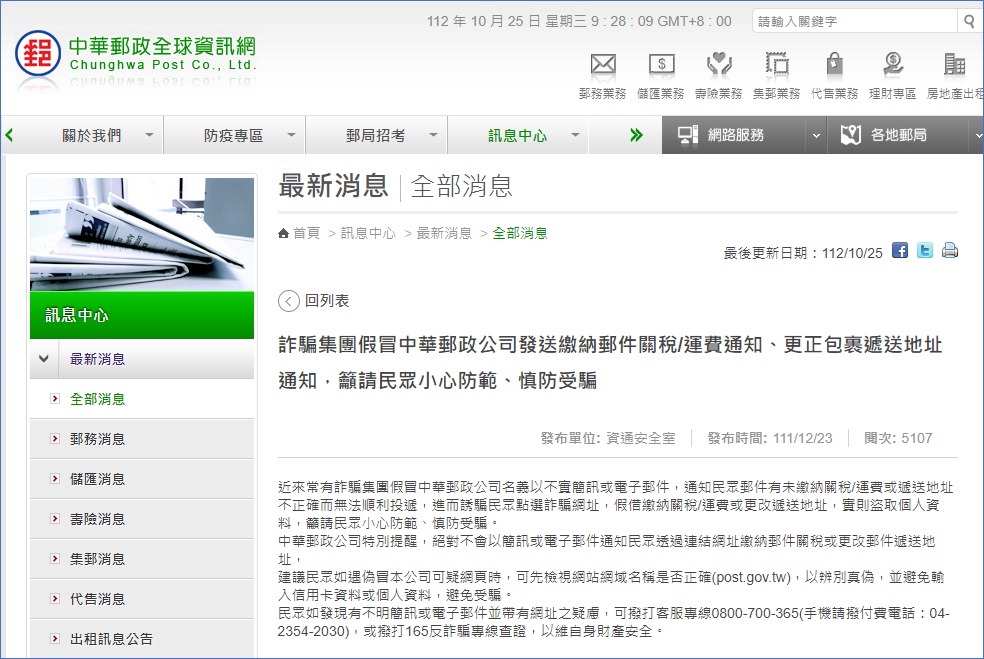Click 發布時間: 111/12/23 text
The image size is (984, 659).
point(770,438)
